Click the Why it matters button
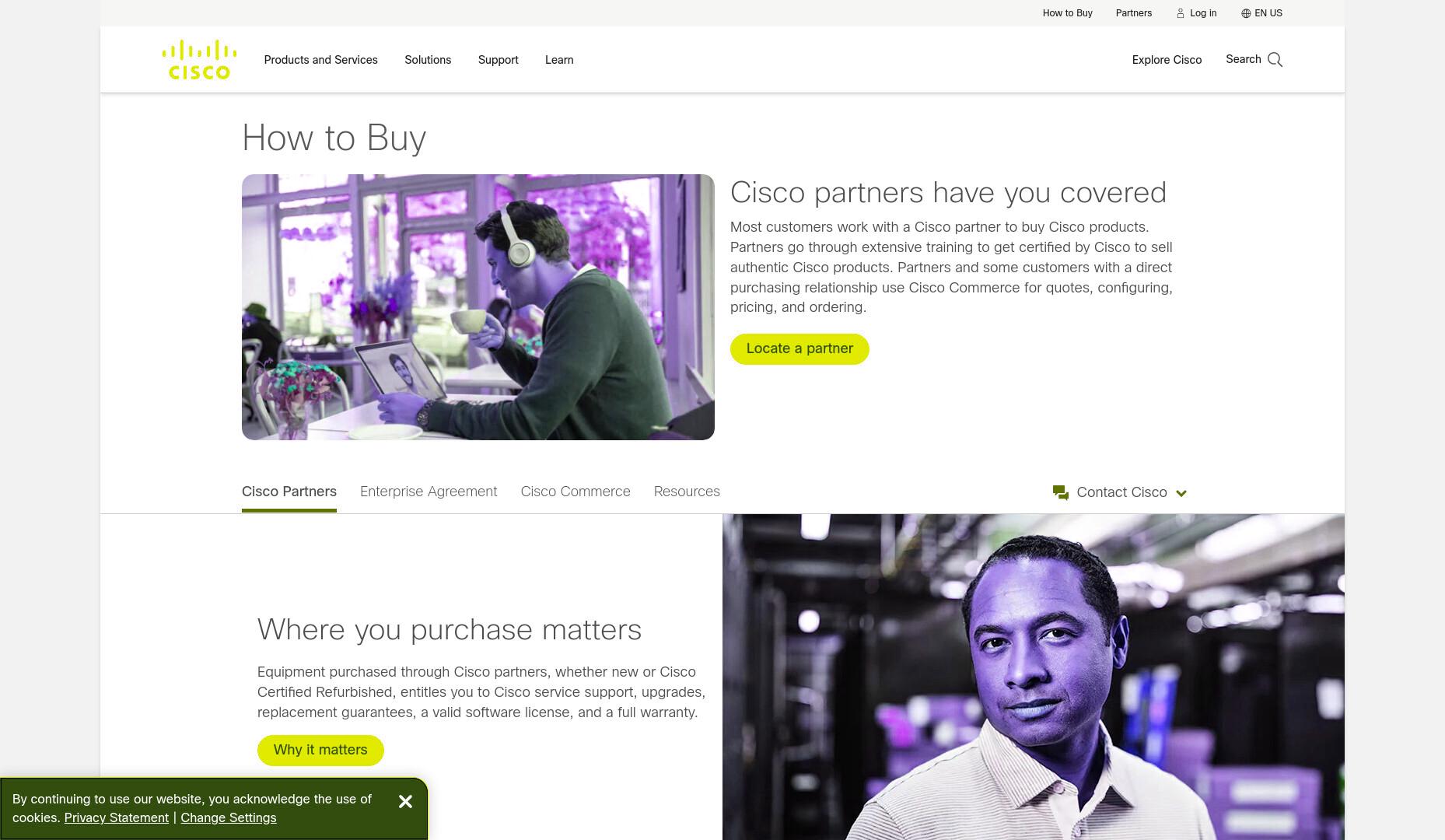The width and height of the screenshot is (1445, 840). coord(320,750)
